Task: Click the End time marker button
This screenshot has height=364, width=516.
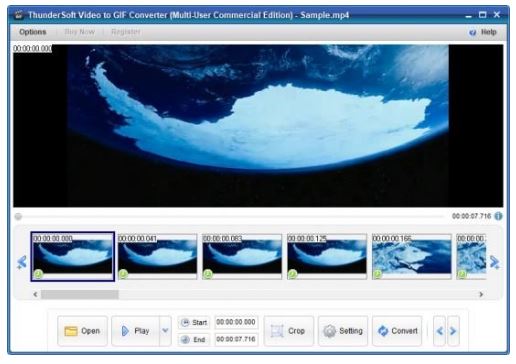Action: (194, 340)
